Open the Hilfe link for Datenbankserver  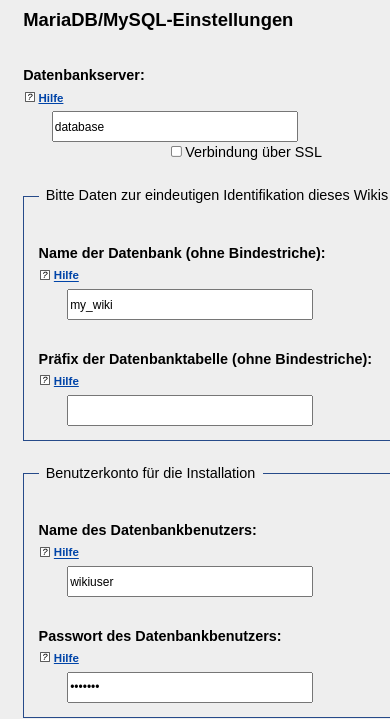(51, 98)
